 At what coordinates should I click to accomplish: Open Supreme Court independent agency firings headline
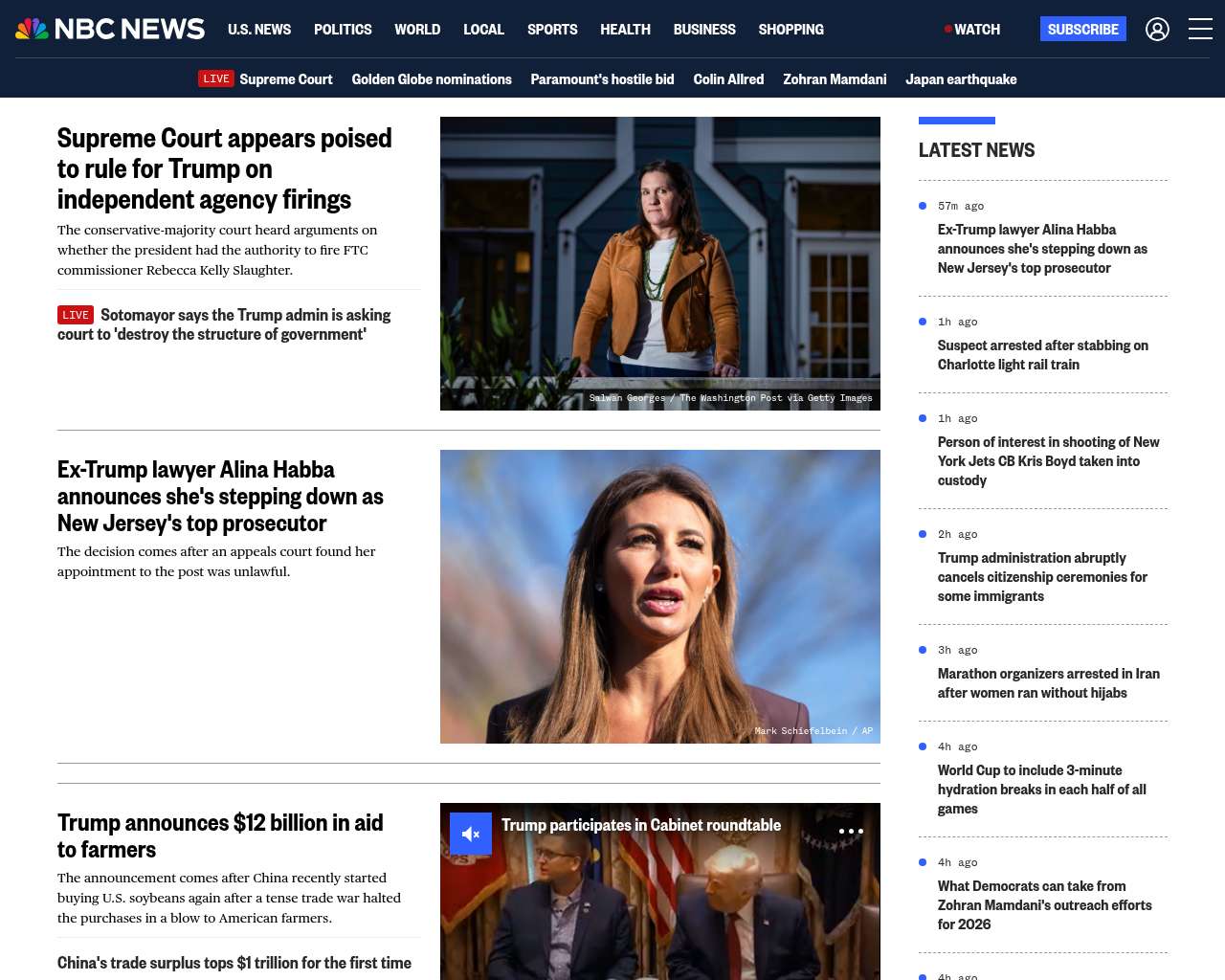[x=225, y=168]
